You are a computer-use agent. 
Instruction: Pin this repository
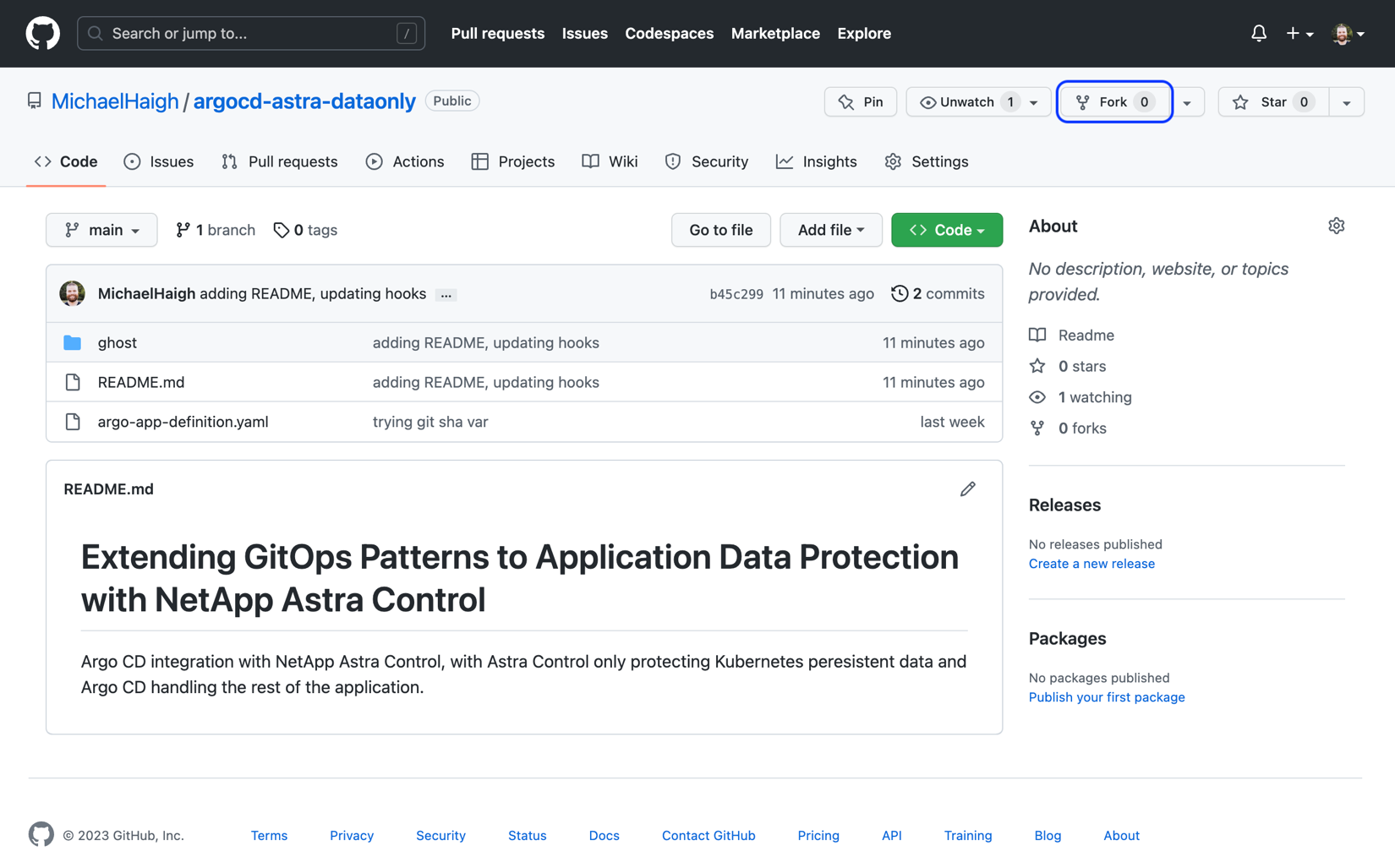click(861, 102)
